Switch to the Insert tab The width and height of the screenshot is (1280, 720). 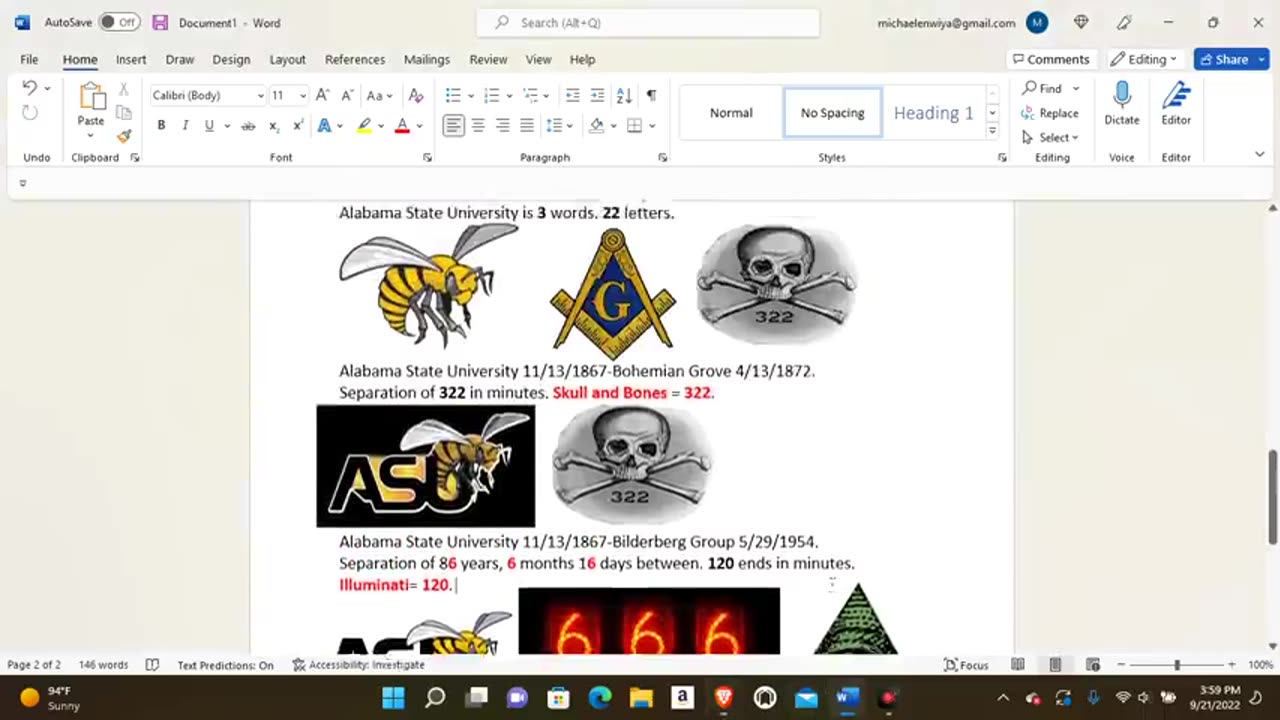131,59
